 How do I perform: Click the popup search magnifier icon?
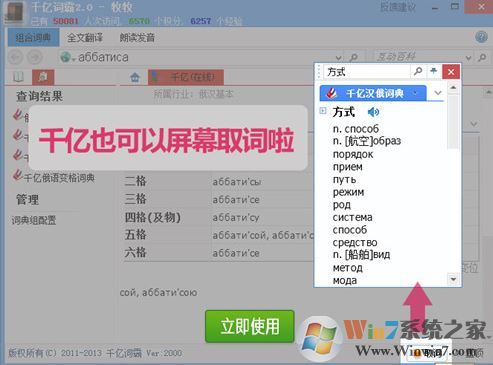pyautogui.click(x=418, y=71)
